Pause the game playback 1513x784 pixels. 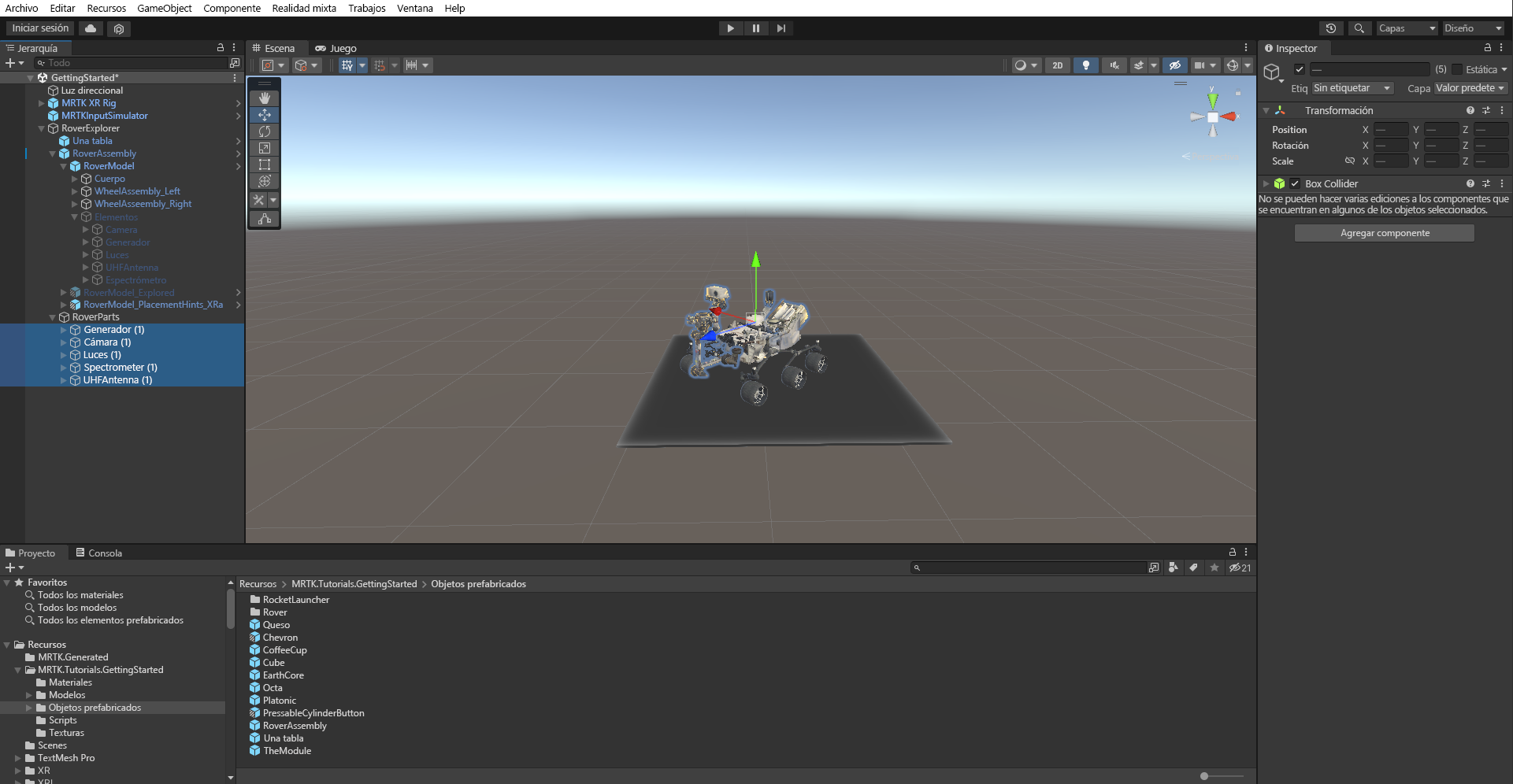coord(756,28)
